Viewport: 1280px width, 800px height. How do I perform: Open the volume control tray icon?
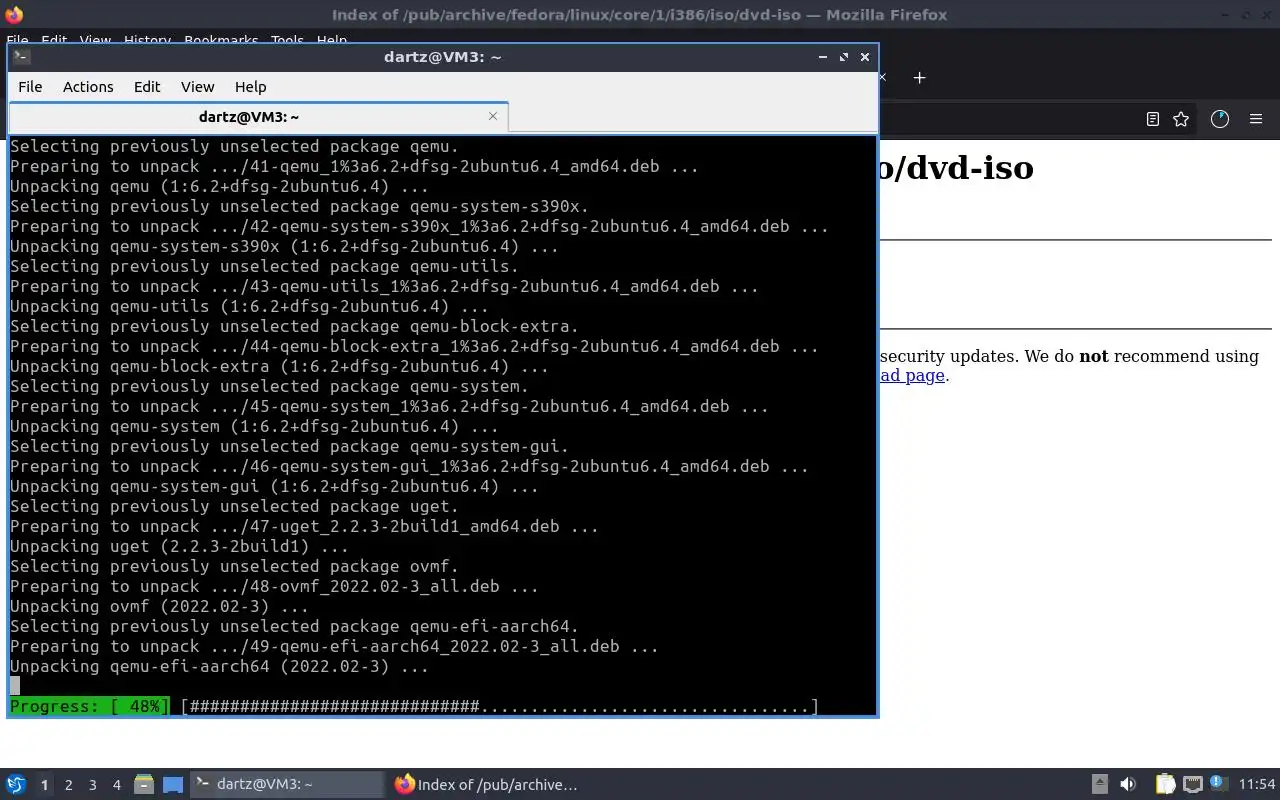point(1128,785)
